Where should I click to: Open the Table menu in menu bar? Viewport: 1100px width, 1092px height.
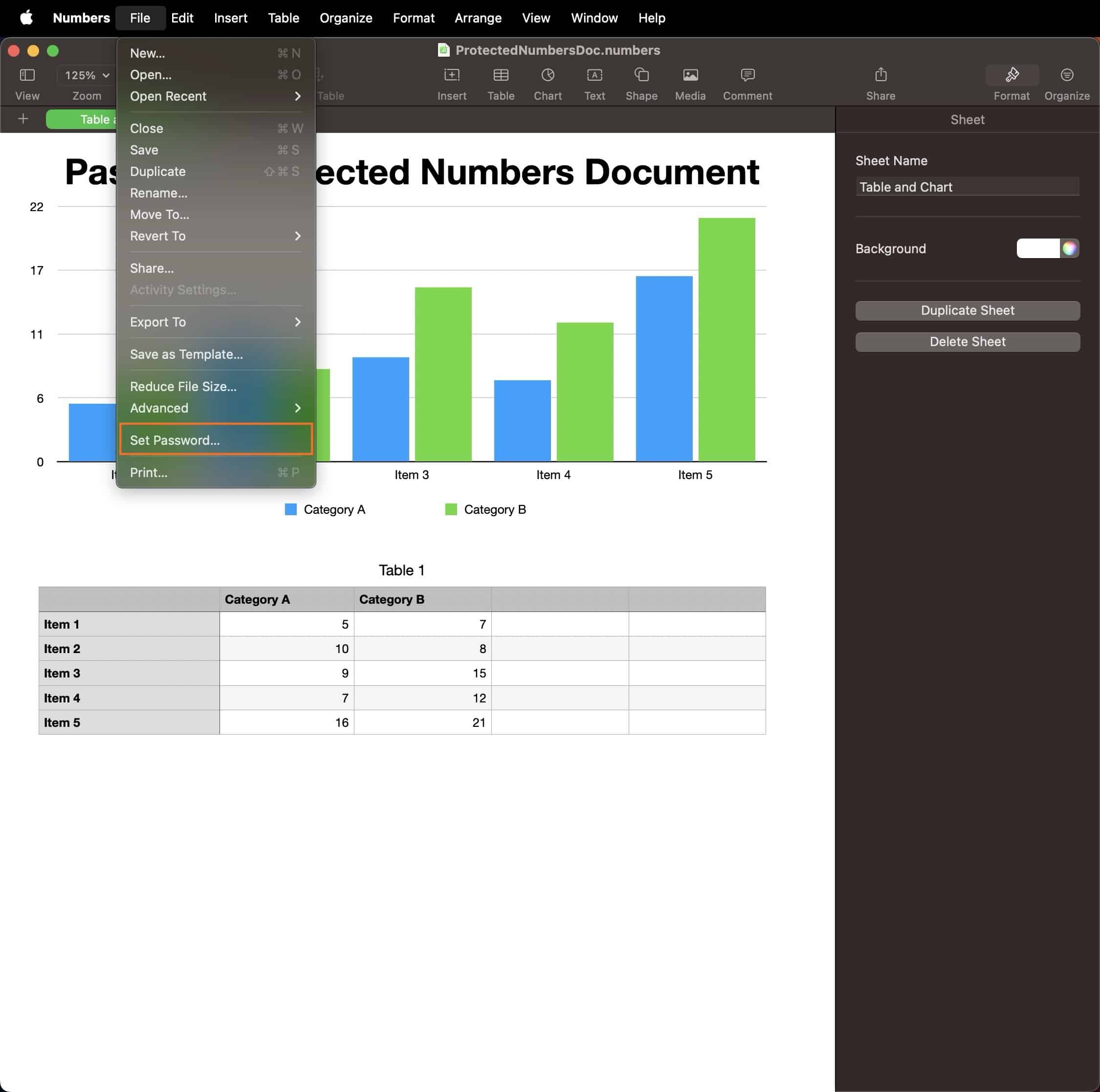click(x=283, y=18)
